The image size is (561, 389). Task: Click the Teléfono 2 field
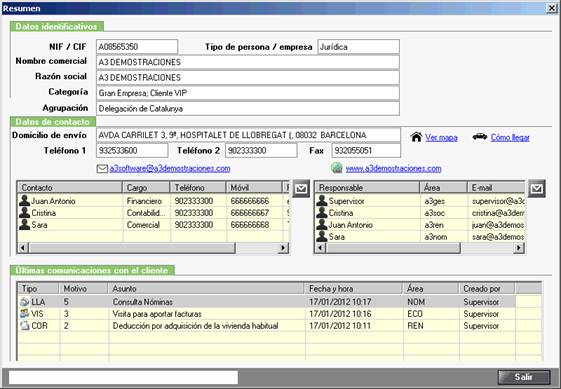261,150
